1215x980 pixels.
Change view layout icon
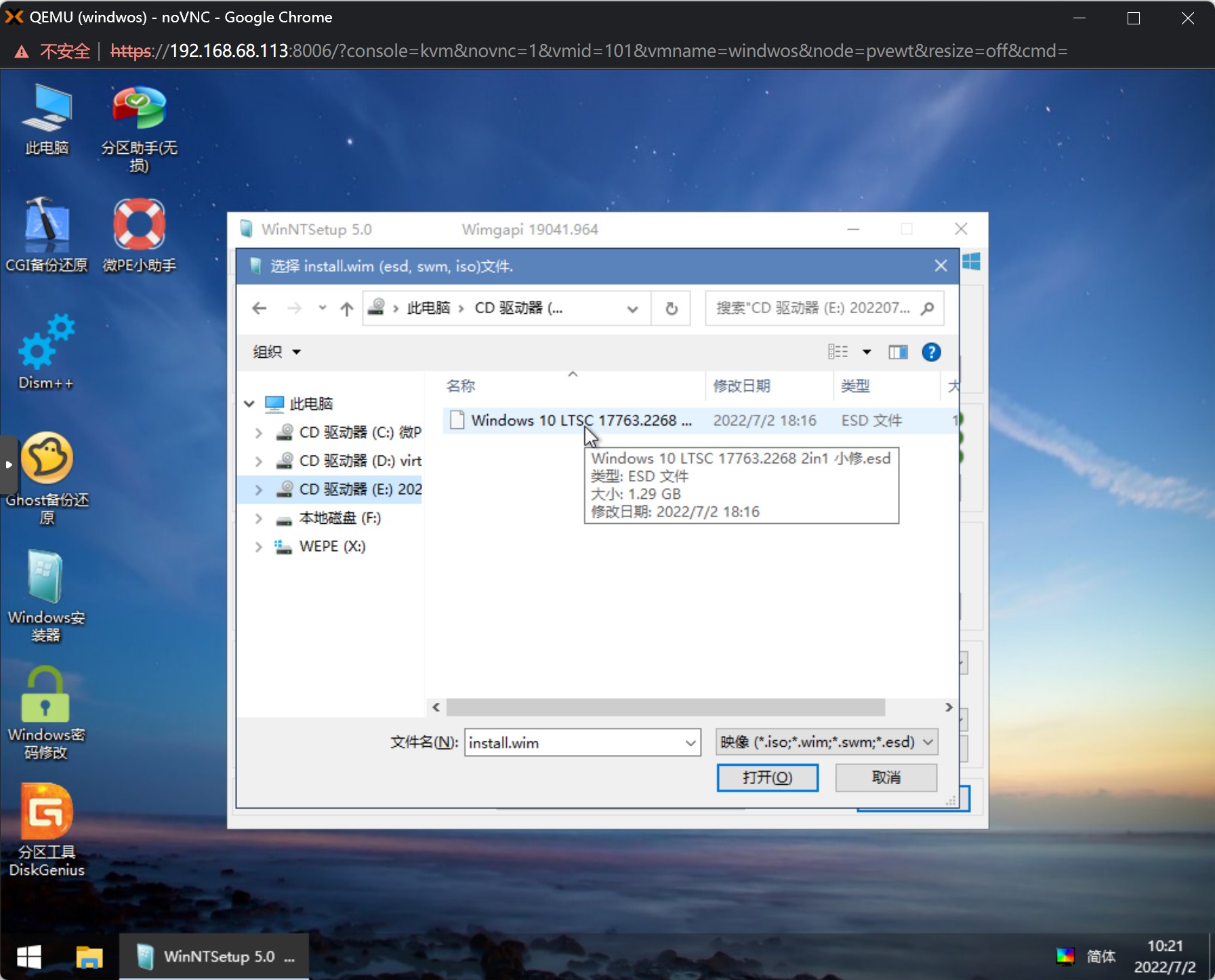tap(838, 352)
